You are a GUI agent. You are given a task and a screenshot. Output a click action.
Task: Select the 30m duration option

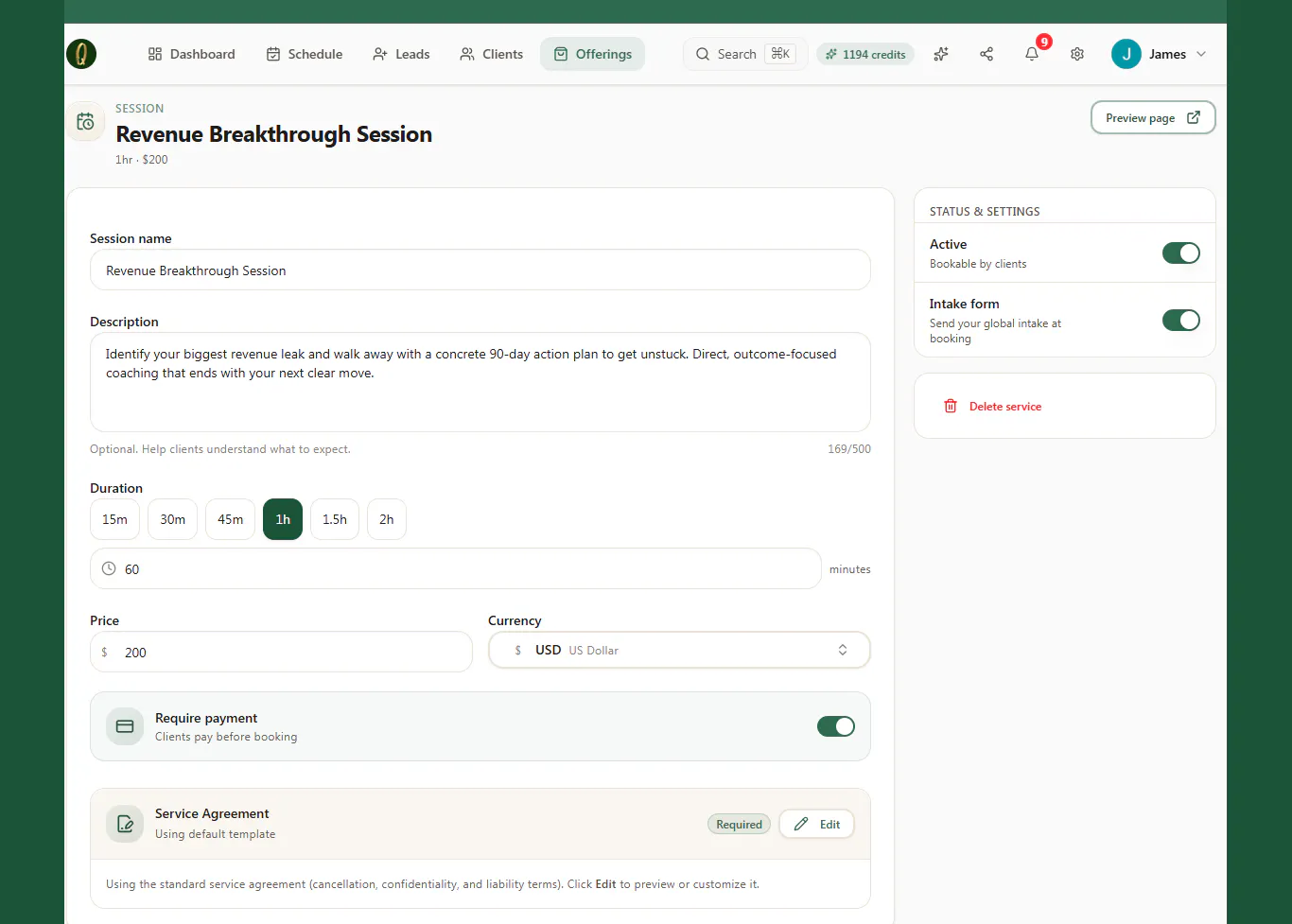(172, 519)
